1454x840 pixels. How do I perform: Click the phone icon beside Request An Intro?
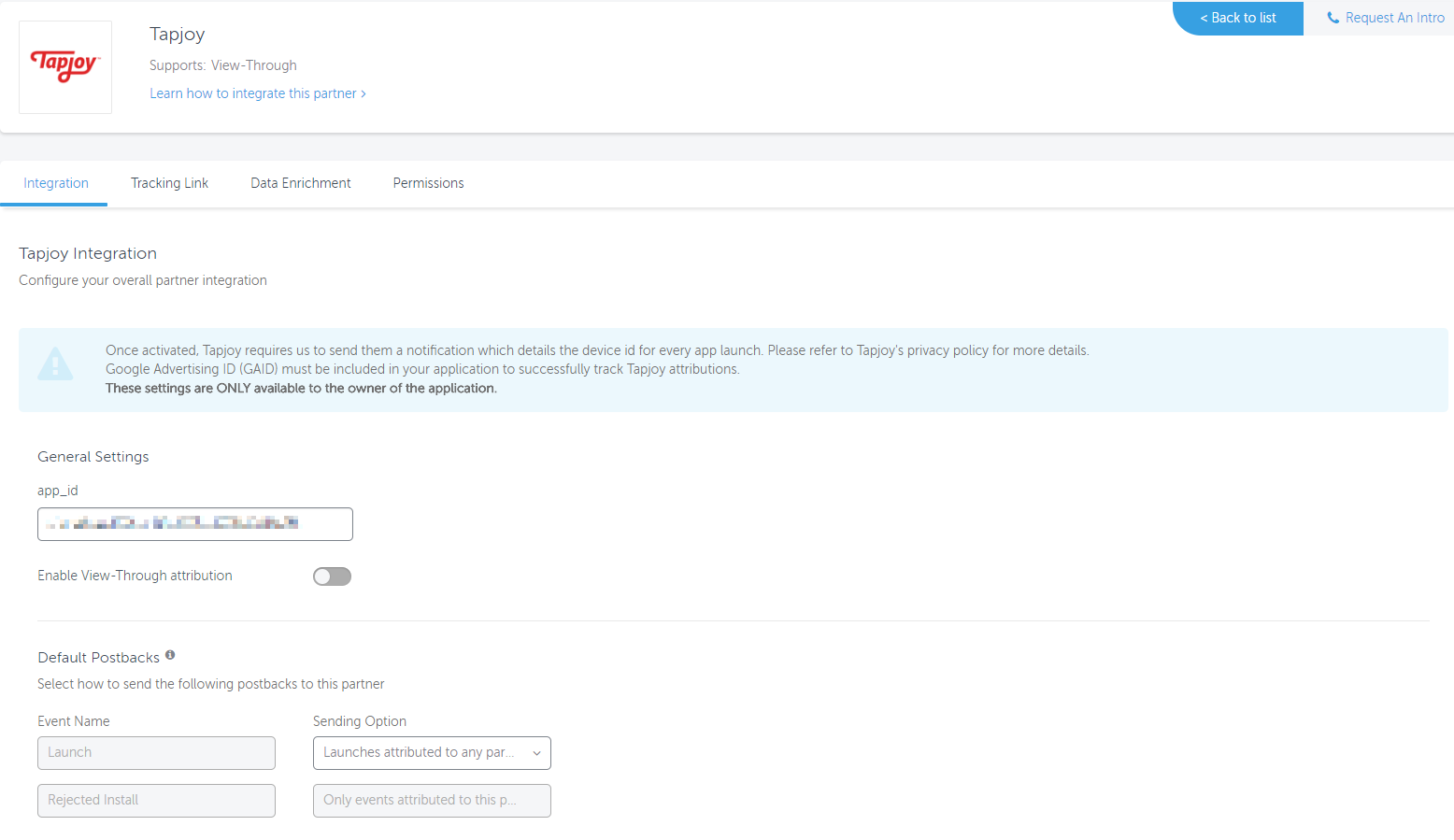click(1333, 18)
